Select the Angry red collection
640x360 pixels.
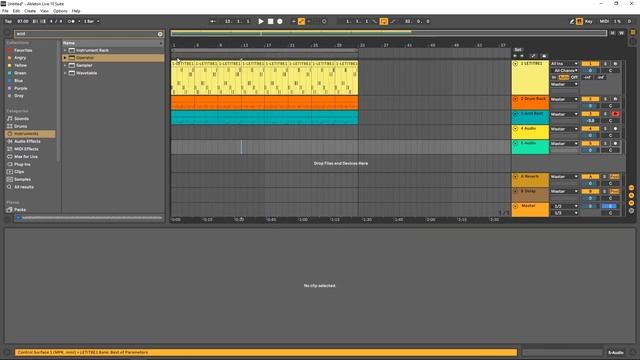20,58
